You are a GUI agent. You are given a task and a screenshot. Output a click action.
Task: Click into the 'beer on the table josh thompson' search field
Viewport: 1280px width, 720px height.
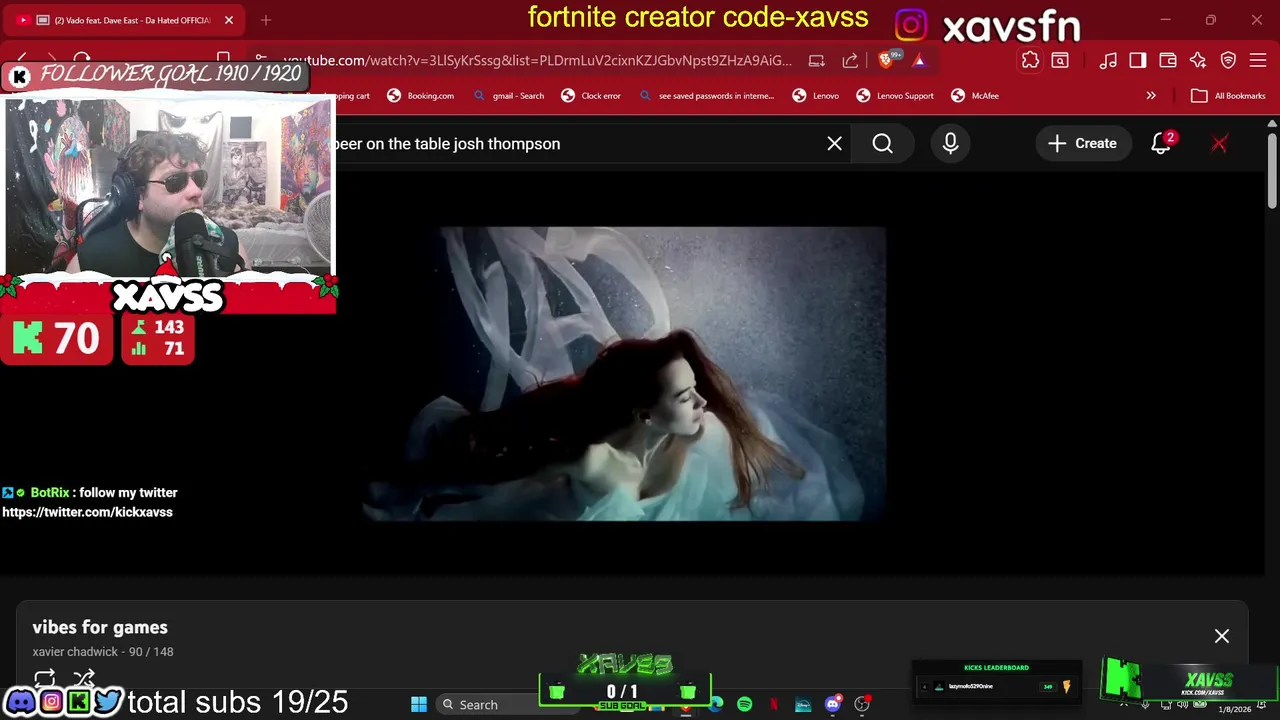coord(575,144)
